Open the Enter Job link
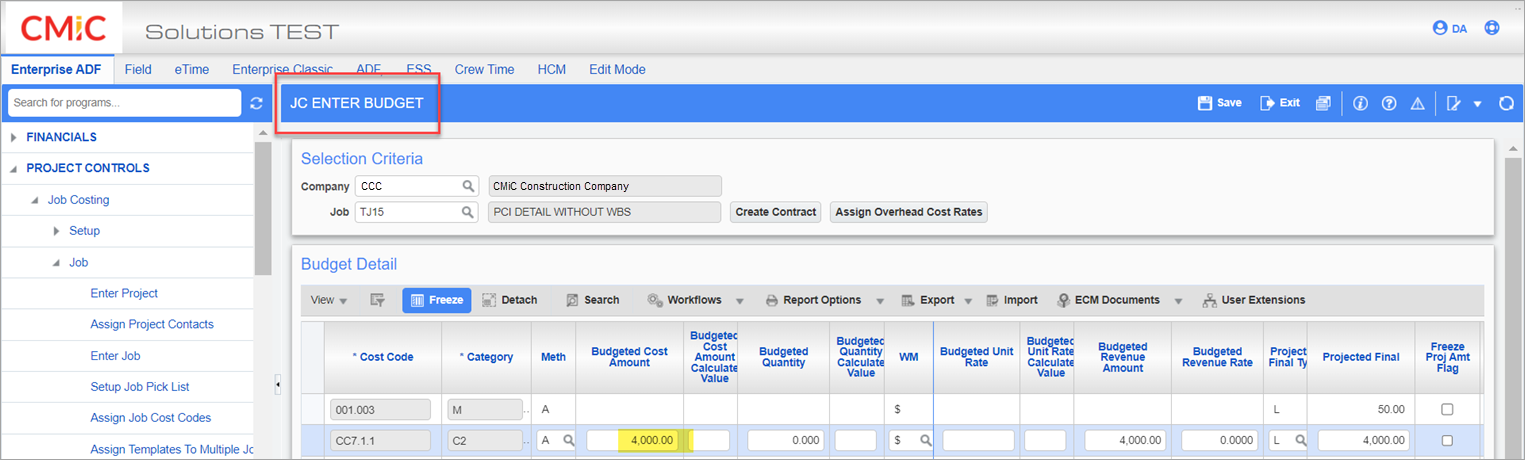Screen dimensions: 1525x460 (115, 355)
